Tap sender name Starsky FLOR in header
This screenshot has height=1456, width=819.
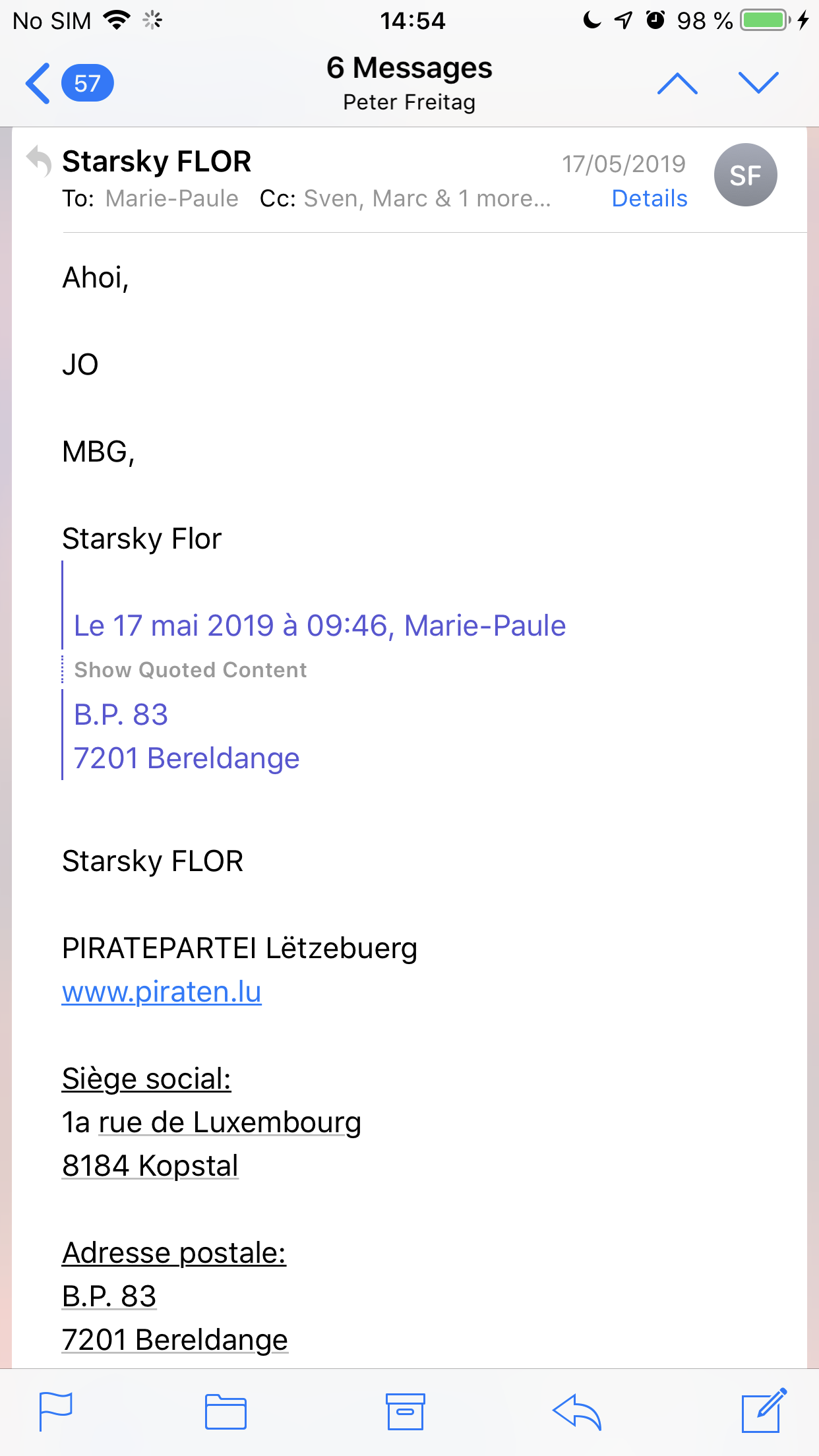[x=156, y=162]
